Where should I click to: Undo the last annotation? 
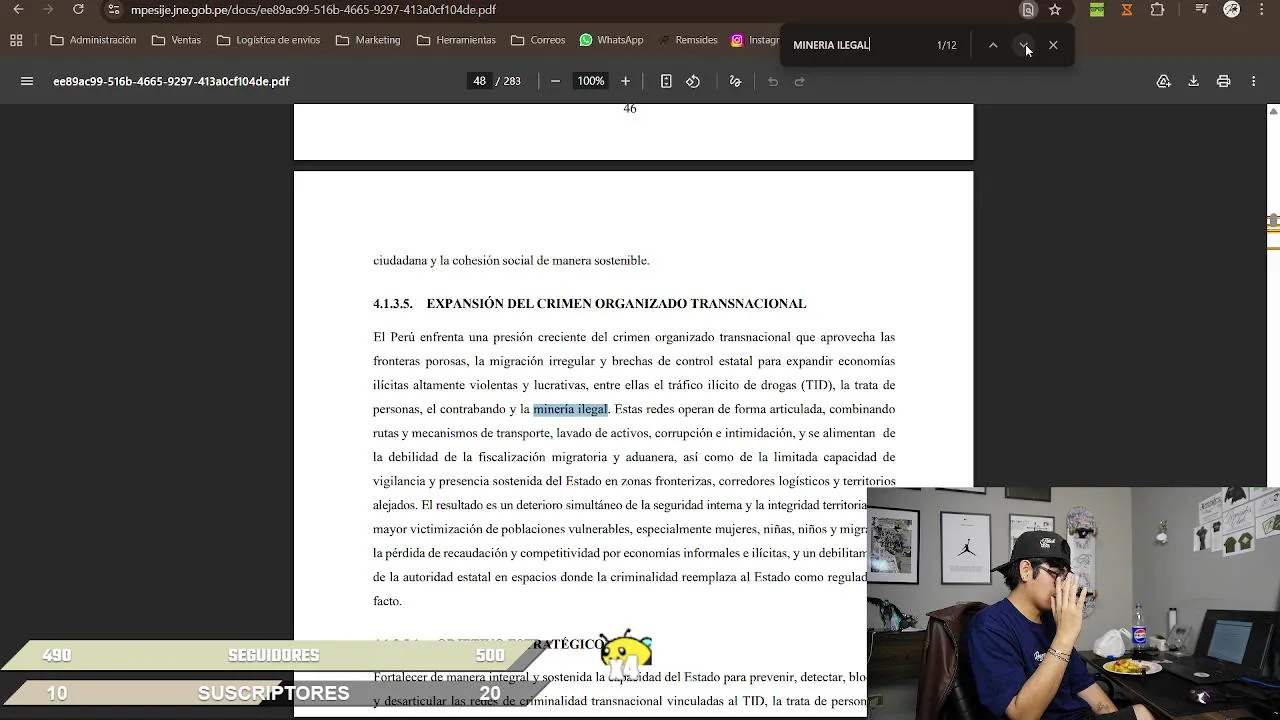coord(773,81)
